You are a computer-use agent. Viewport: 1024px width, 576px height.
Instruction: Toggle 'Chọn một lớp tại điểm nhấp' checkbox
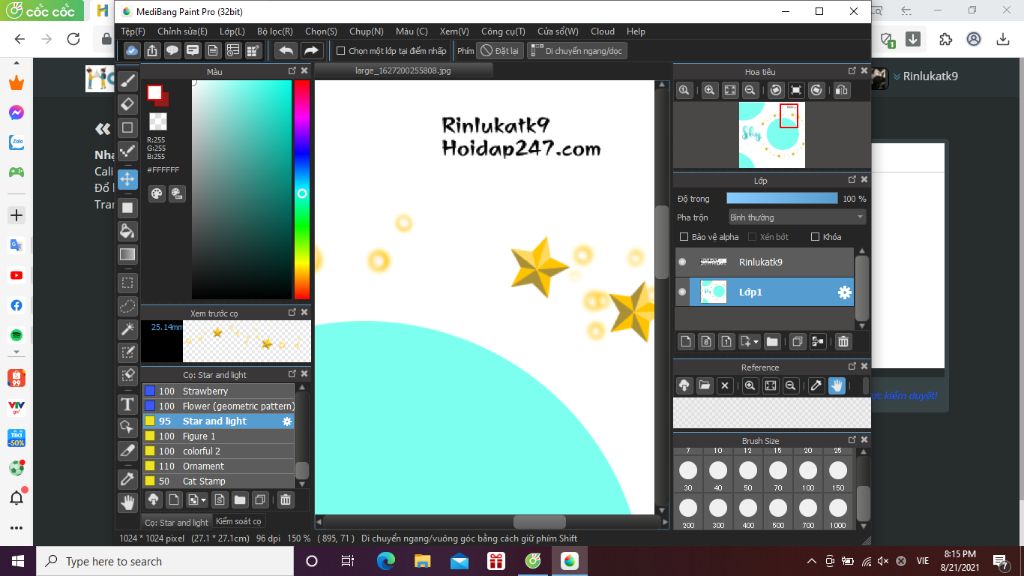click(340, 50)
